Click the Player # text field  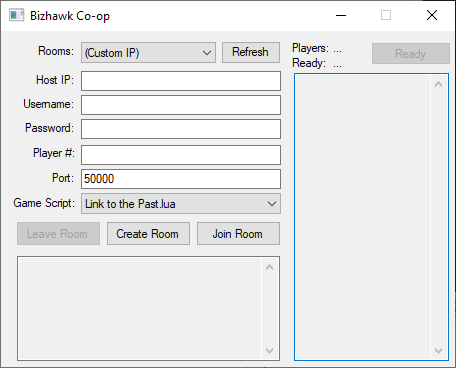click(181, 155)
